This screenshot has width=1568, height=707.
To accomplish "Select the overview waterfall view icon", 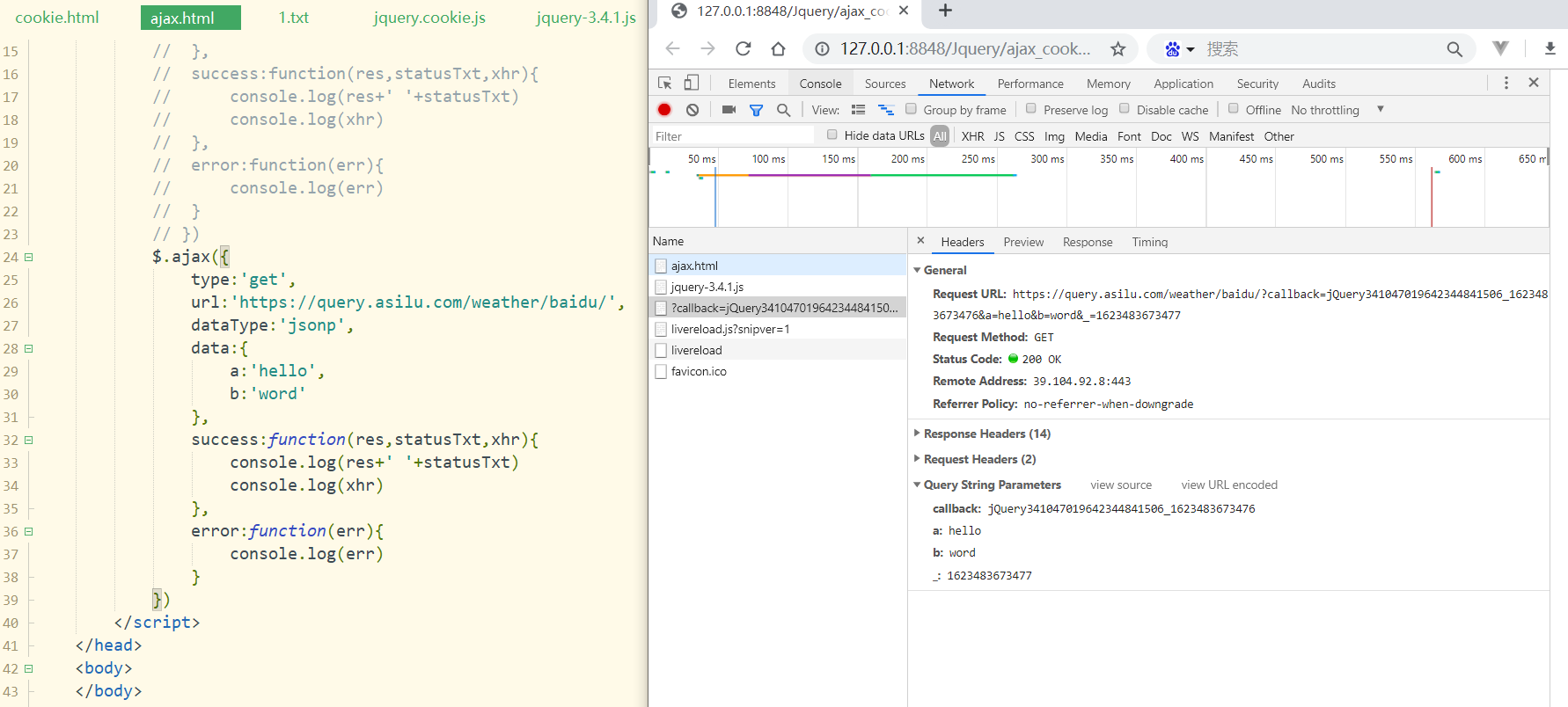I will pyautogui.click(x=886, y=110).
